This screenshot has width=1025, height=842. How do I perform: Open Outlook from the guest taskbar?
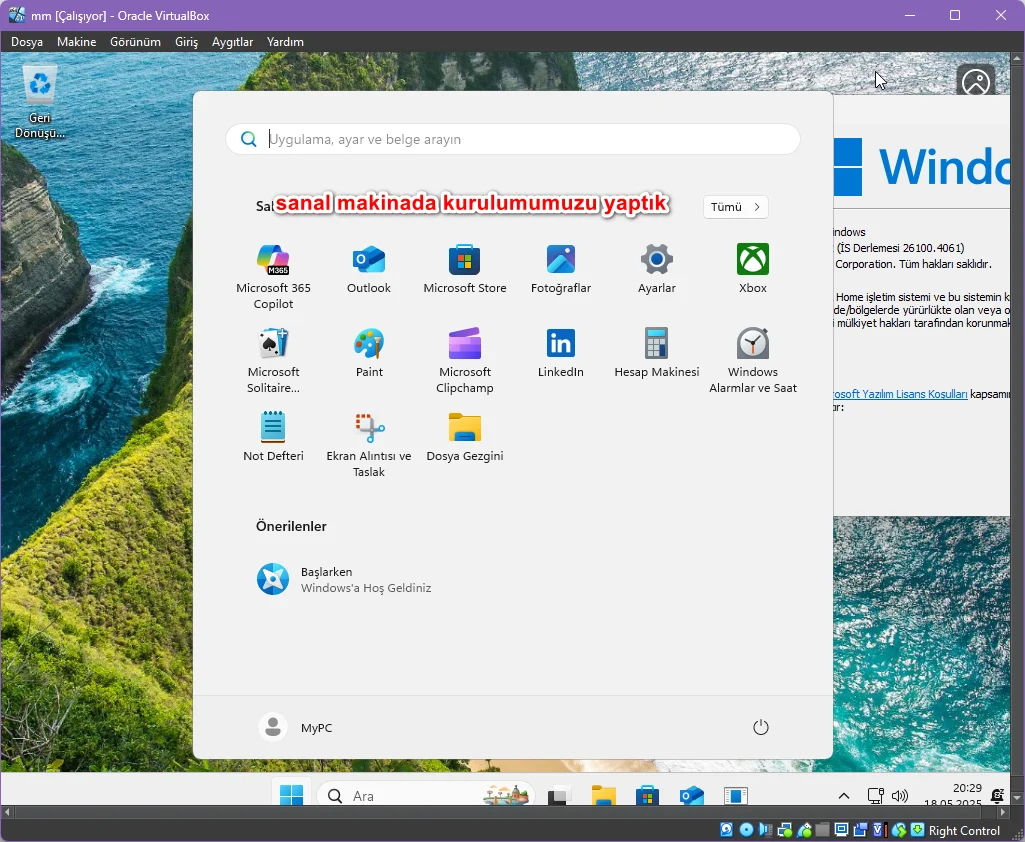pos(692,795)
